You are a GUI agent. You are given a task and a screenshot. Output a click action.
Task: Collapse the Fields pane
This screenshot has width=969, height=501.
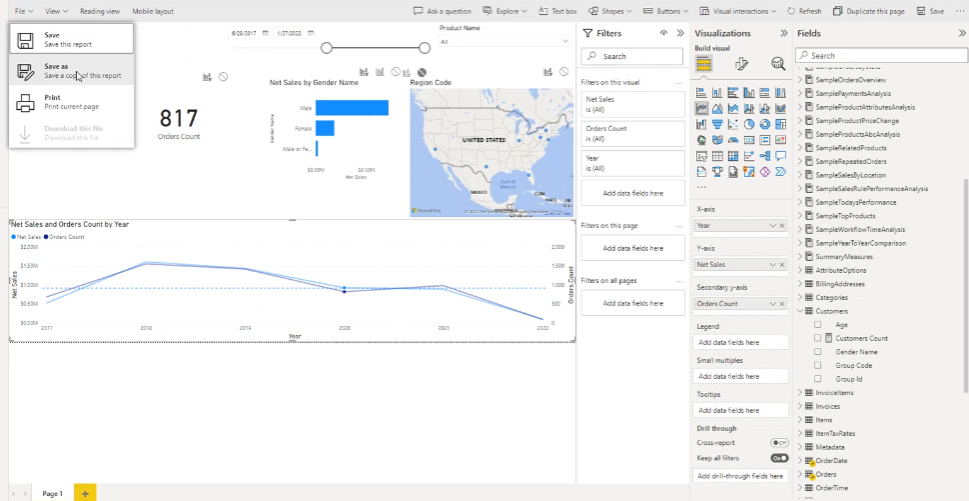(x=962, y=33)
